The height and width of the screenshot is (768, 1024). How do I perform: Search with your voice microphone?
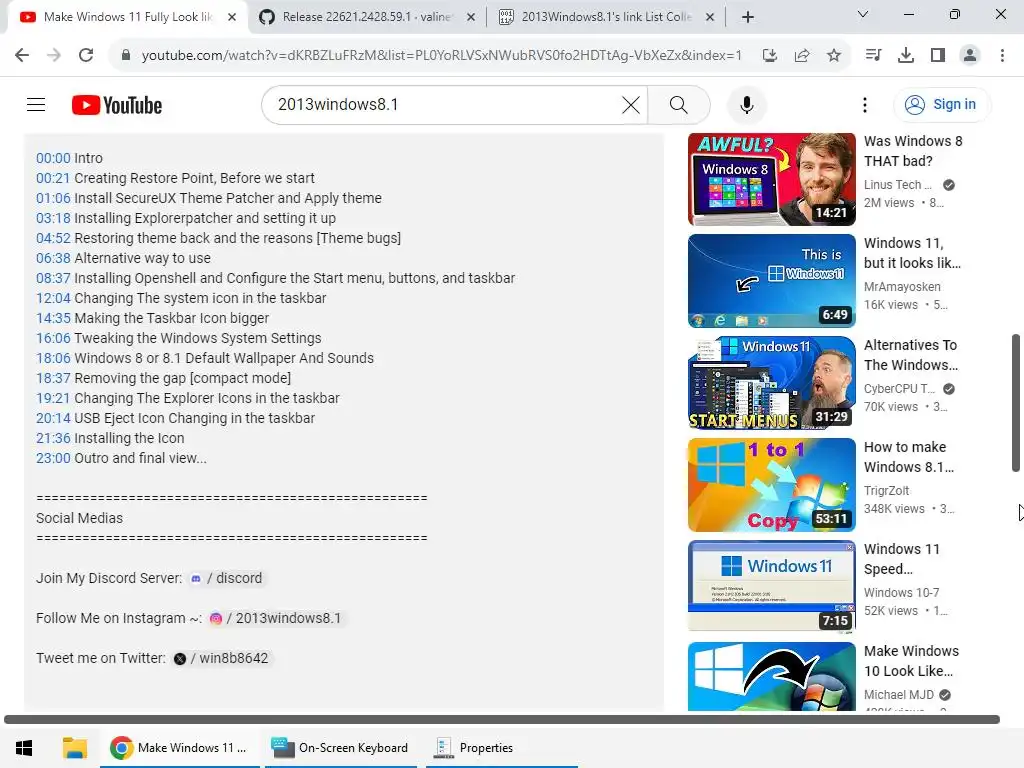pyautogui.click(x=746, y=104)
